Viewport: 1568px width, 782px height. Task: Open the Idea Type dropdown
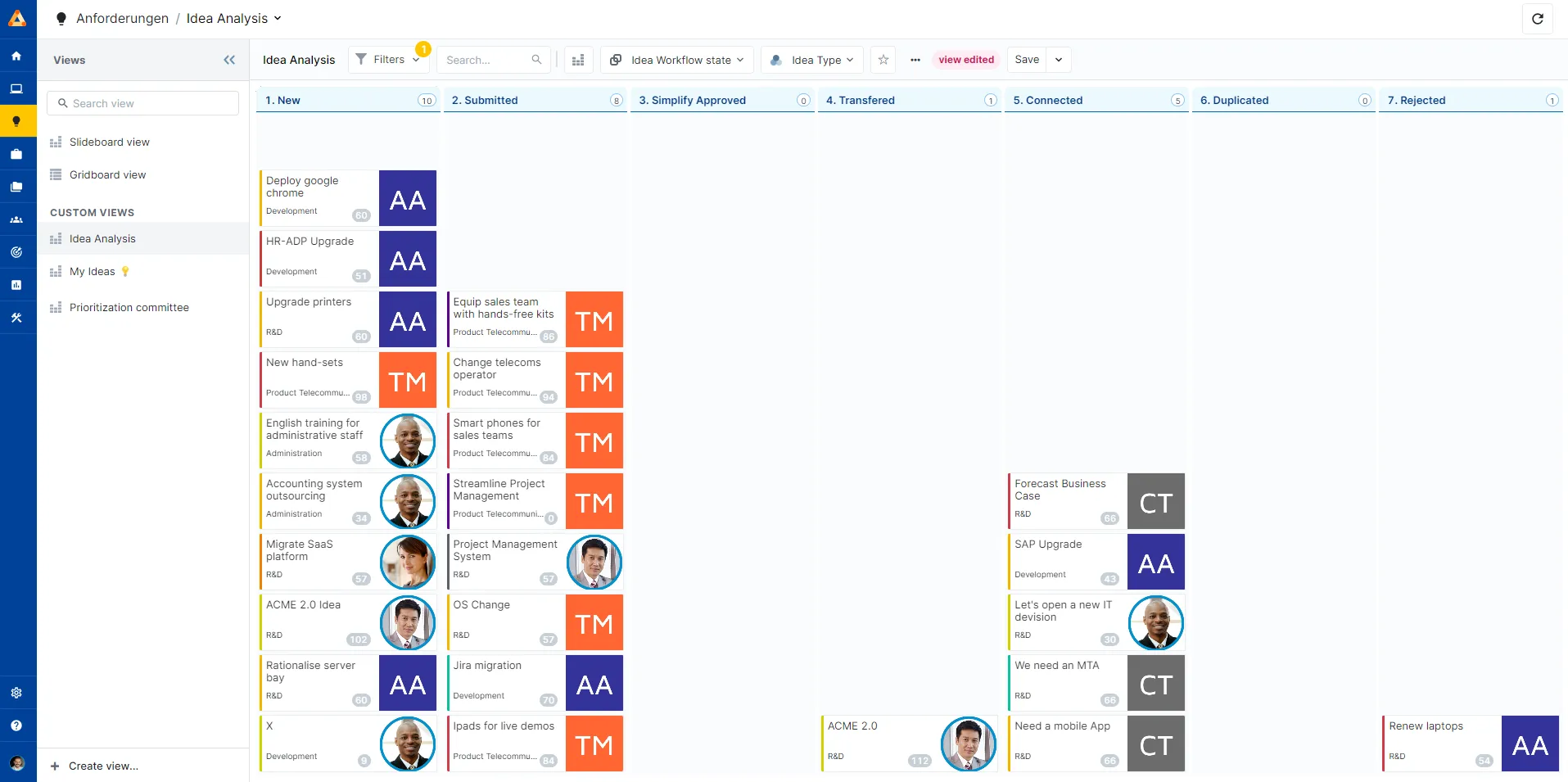tap(811, 59)
